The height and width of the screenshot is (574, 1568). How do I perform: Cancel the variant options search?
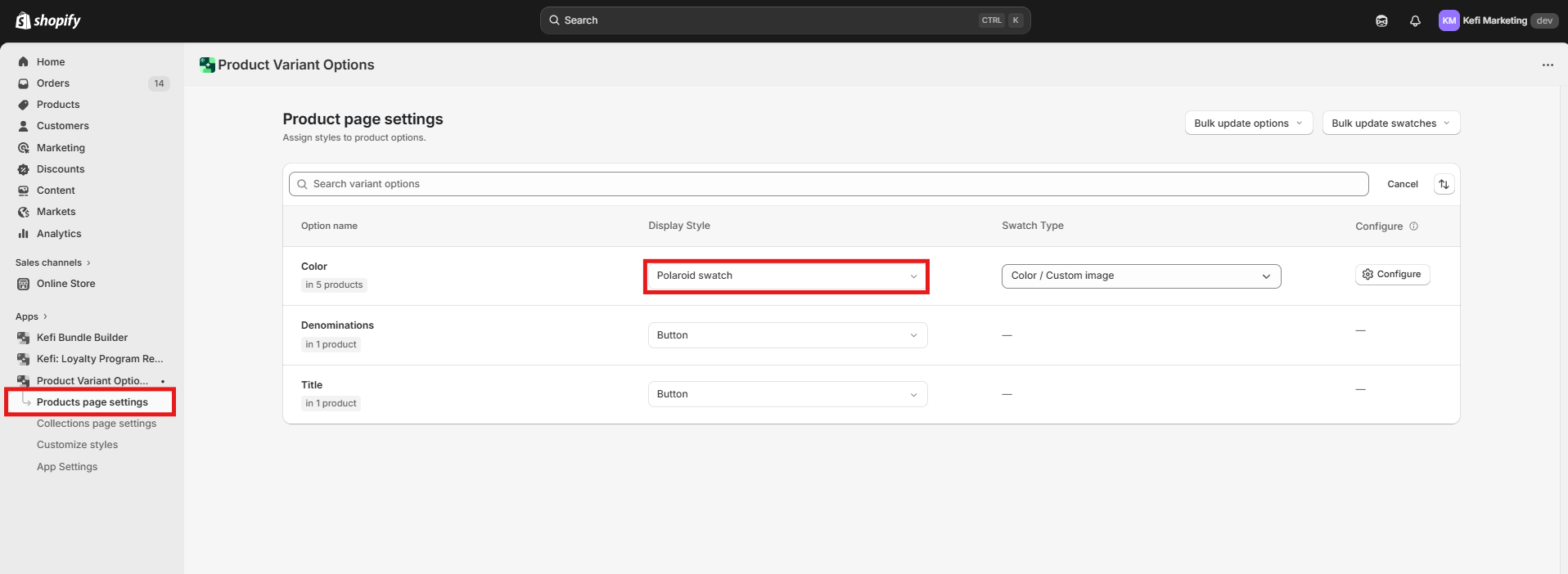click(1402, 184)
